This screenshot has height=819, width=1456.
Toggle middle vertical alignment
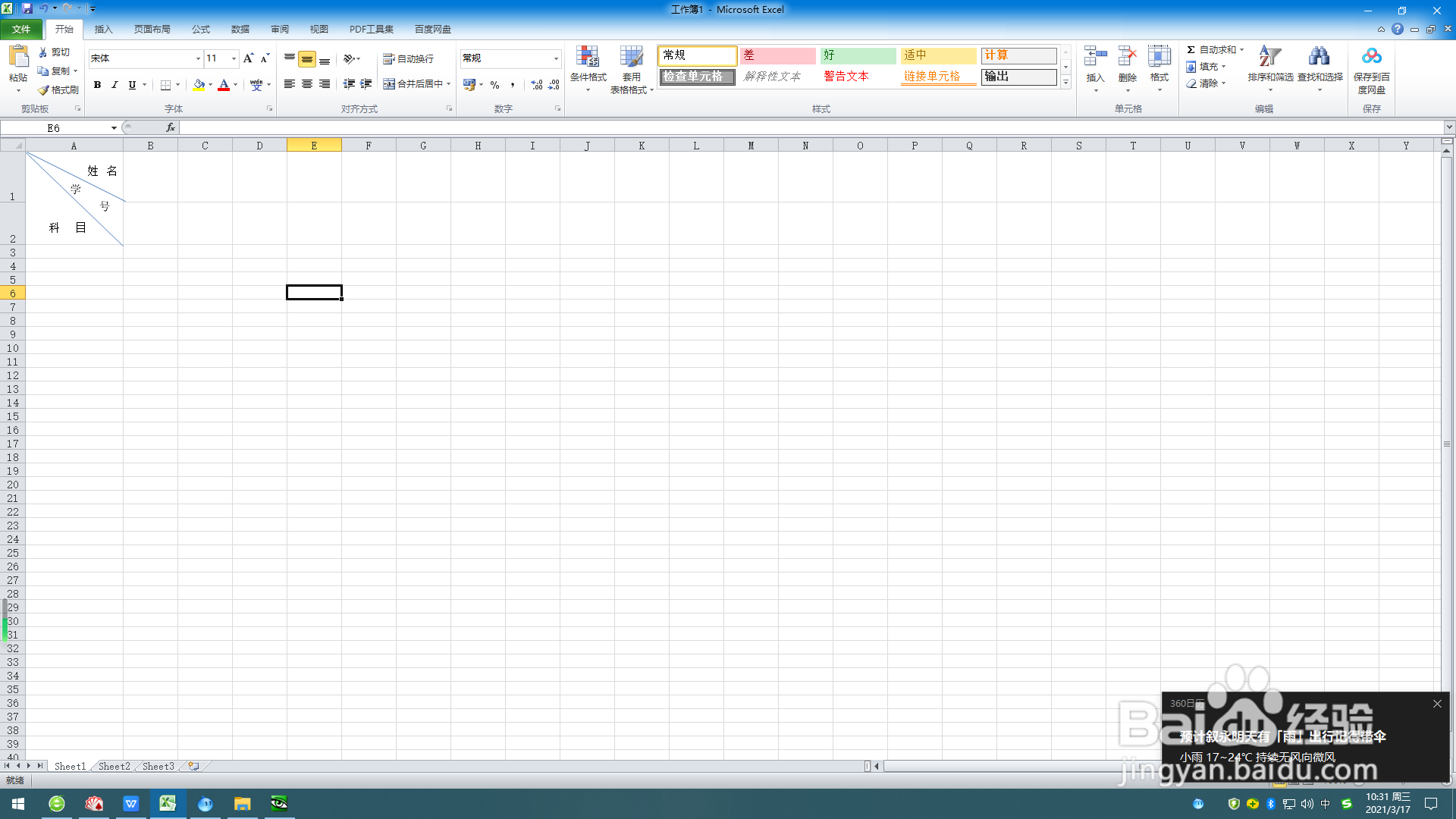tap(307, 58)
